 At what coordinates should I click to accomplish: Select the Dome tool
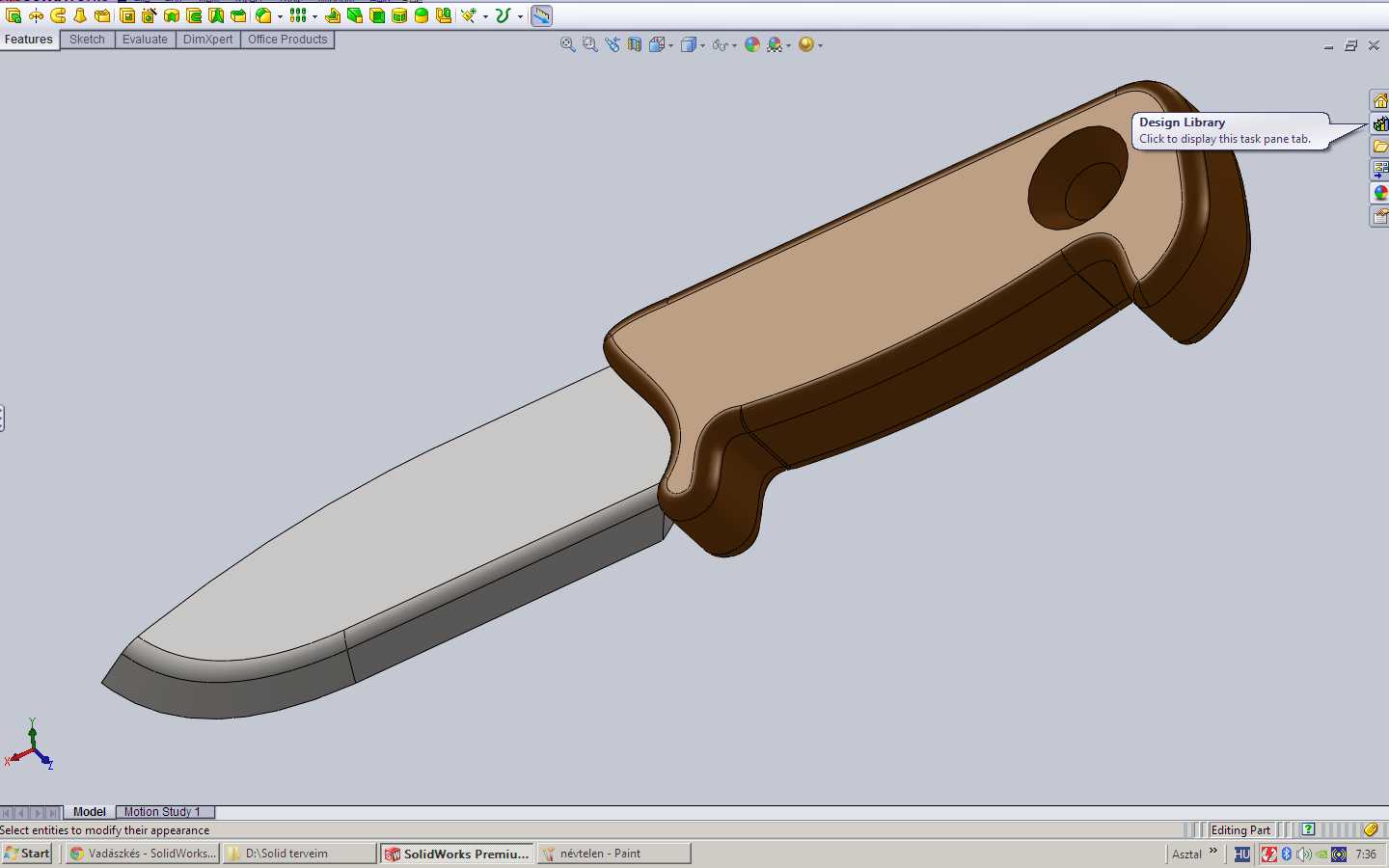(422, 15)
